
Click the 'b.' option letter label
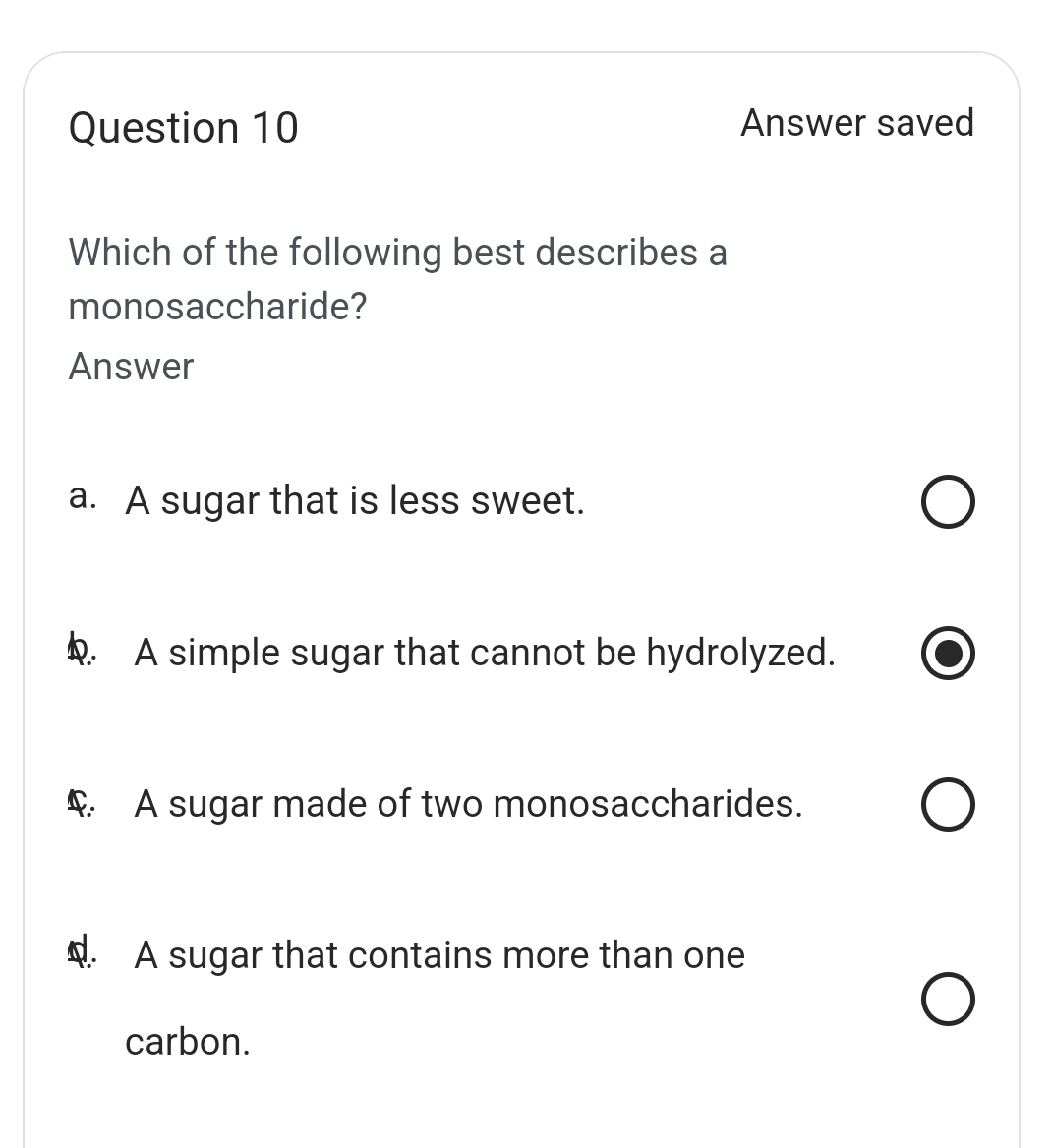(x=83, y=651)
